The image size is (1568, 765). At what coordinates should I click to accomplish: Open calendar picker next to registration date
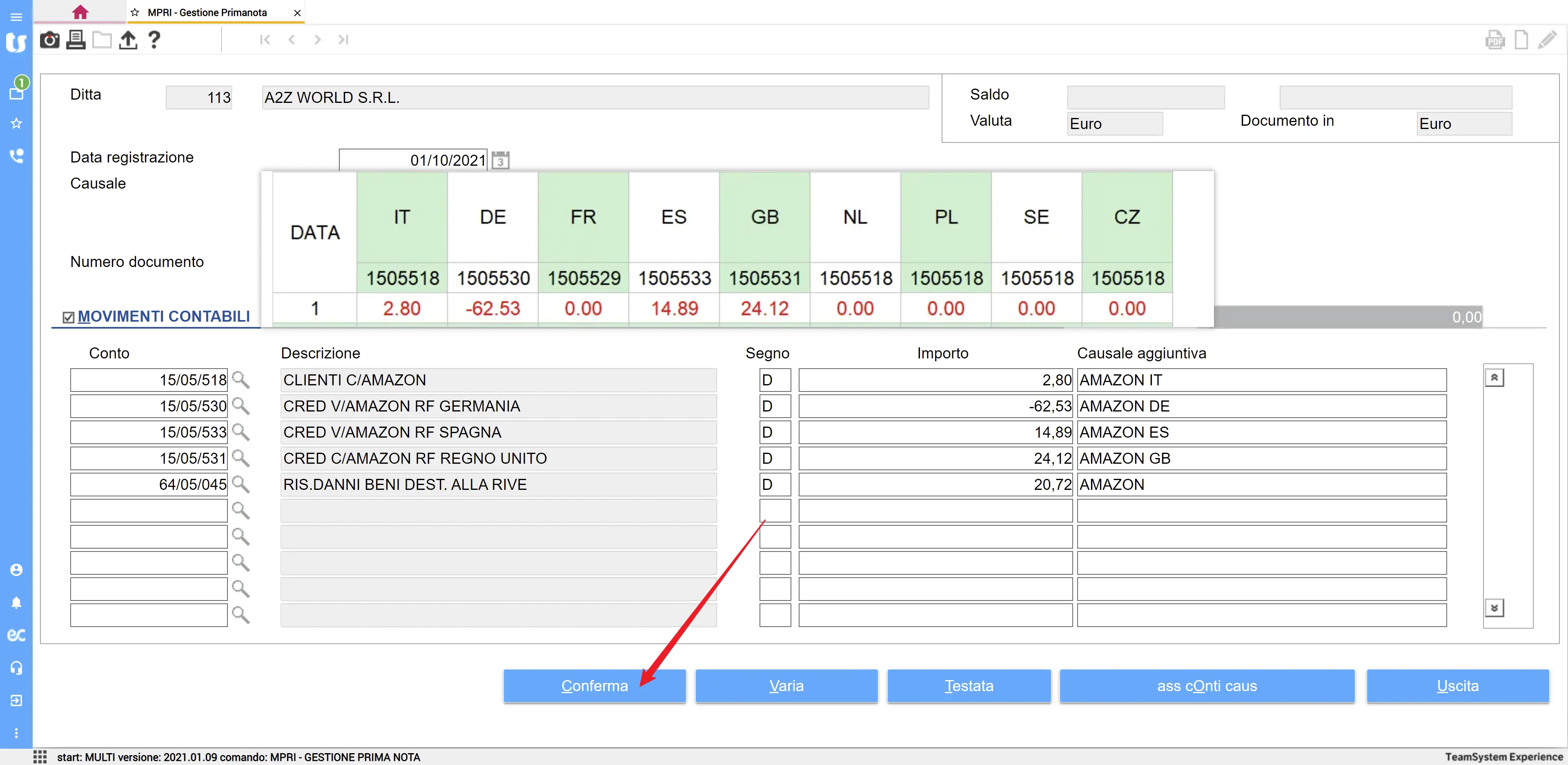500,160
